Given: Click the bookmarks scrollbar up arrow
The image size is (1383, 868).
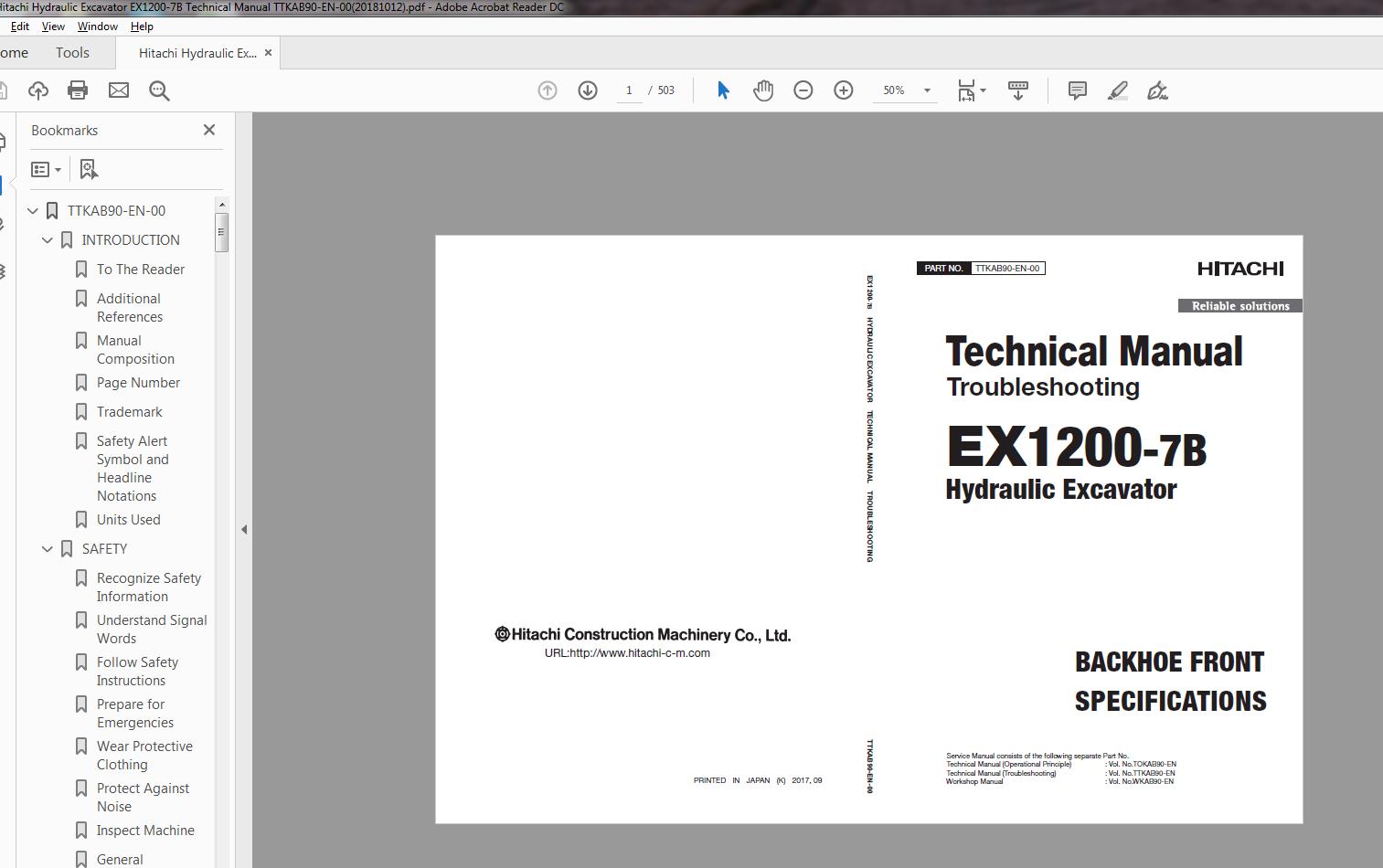Looking at the screenshot, I should click(x=221, y=205).
